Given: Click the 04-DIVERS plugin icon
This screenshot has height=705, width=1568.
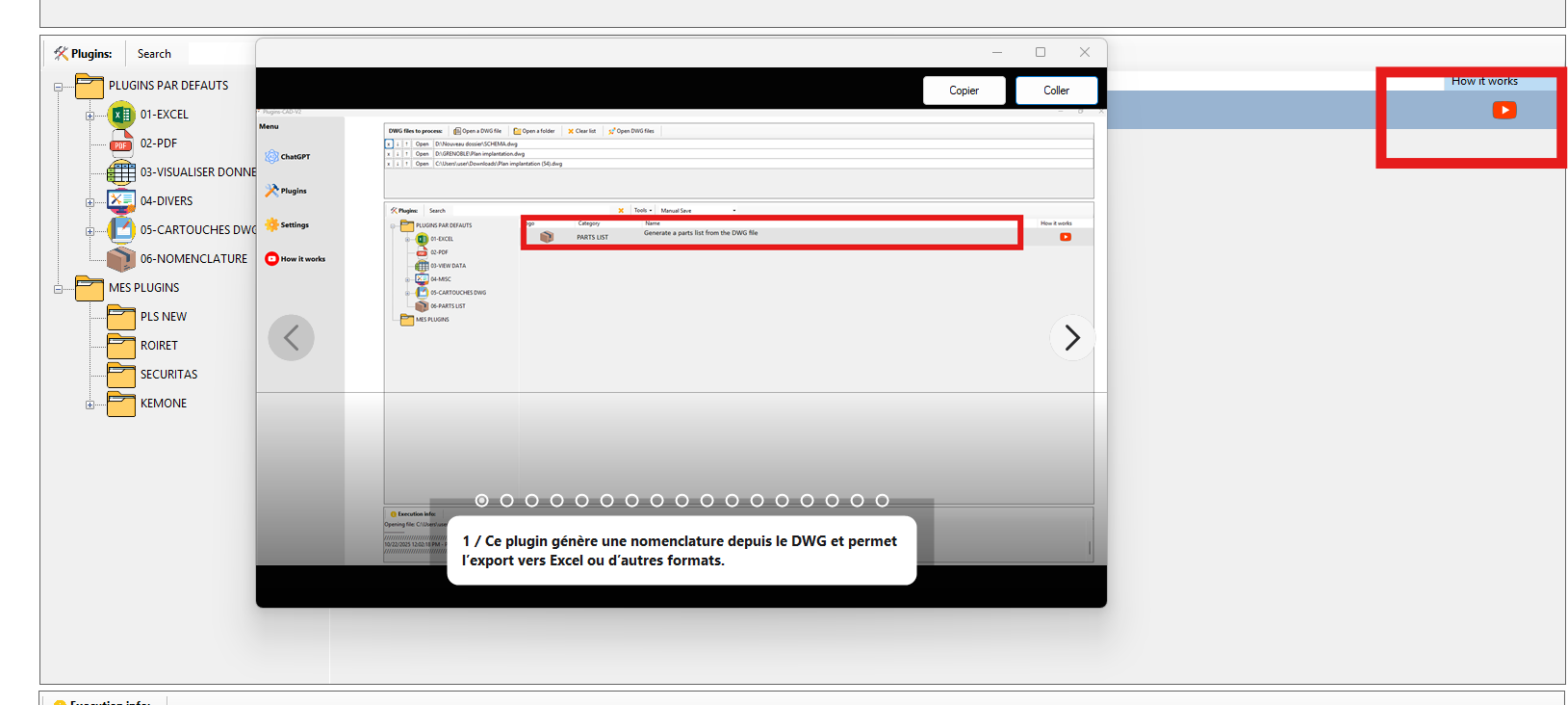Looking at the screenshot, I should pyautogui.click(x=121, y=201).
